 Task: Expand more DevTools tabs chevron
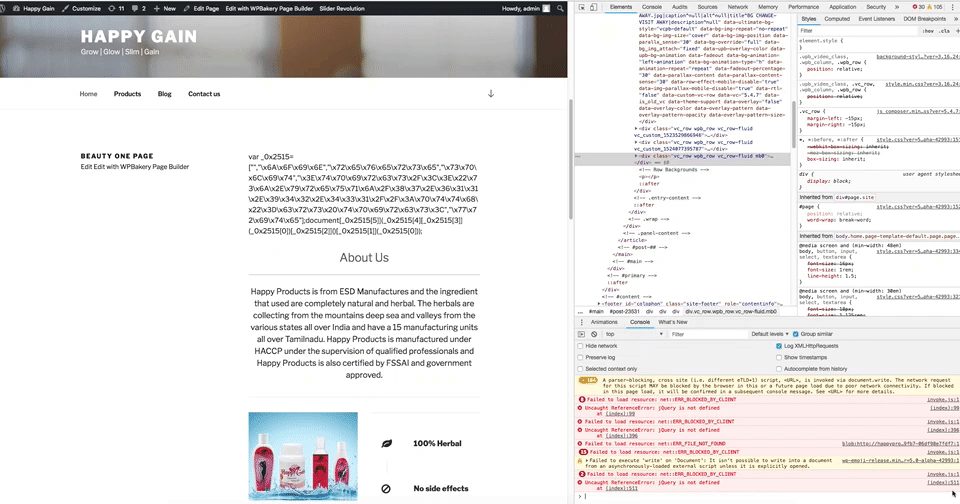pyautogui.click(x=897, y=7)
